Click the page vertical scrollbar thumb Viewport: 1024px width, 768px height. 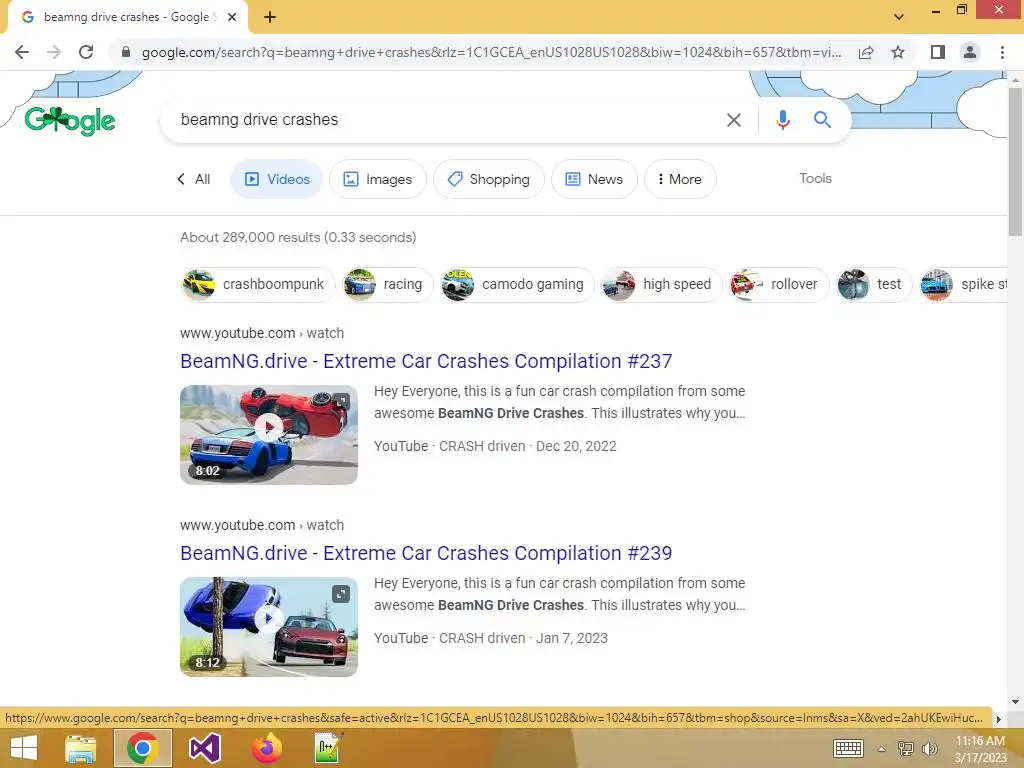pos(1015,160)
